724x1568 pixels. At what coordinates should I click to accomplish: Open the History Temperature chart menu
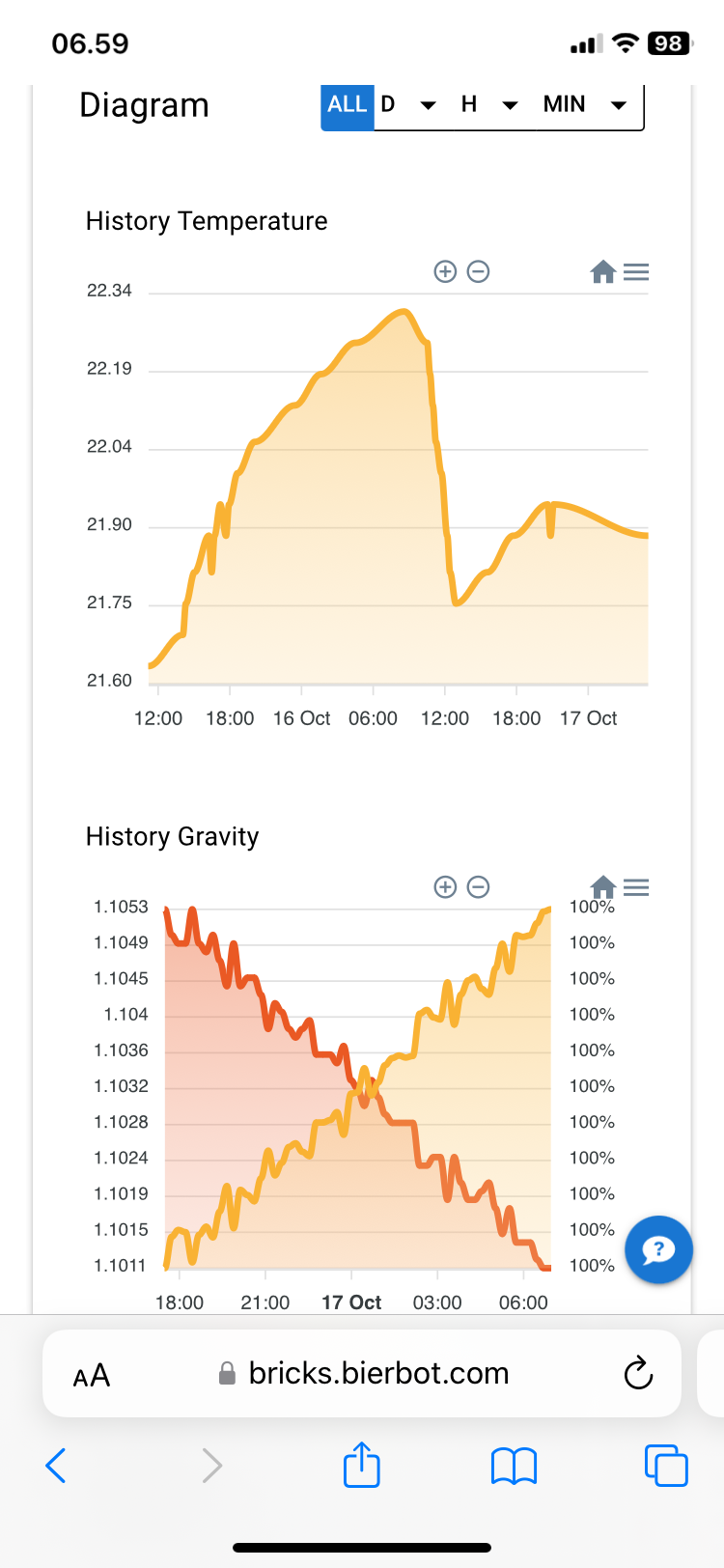(x=636, y=272)
